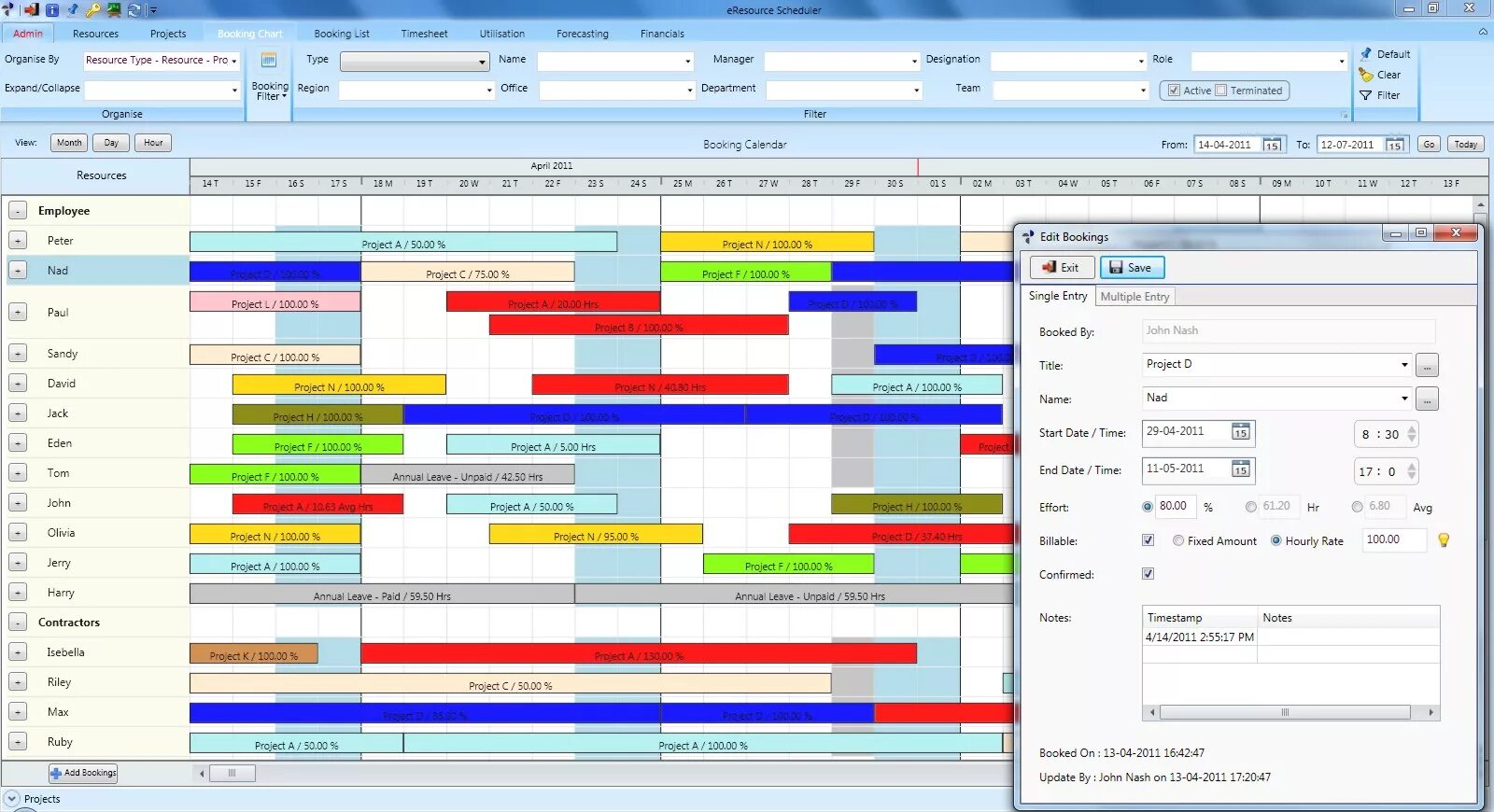1494x812 pixels.
Task: Open the Timesheet tab
Action: (x=425, y=34)
